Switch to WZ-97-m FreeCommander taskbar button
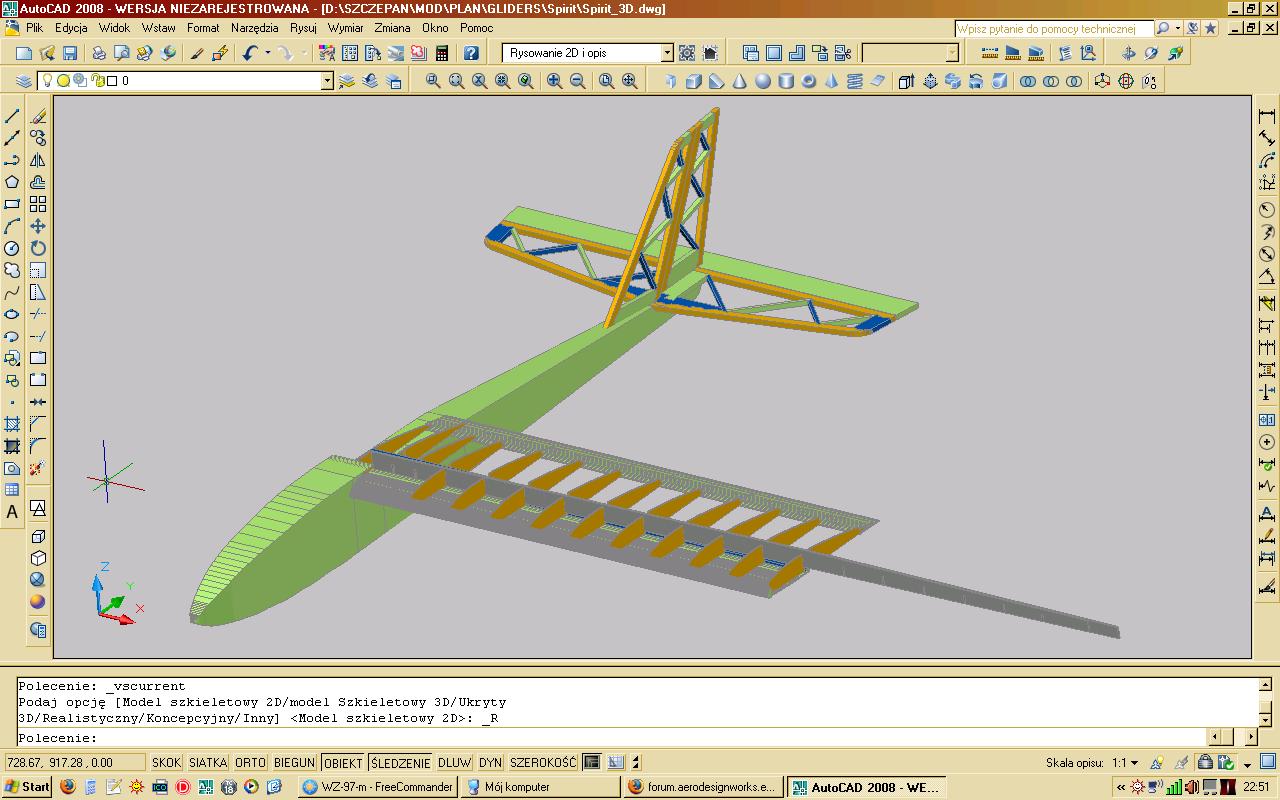The image size is (1280, 800). 378,787
